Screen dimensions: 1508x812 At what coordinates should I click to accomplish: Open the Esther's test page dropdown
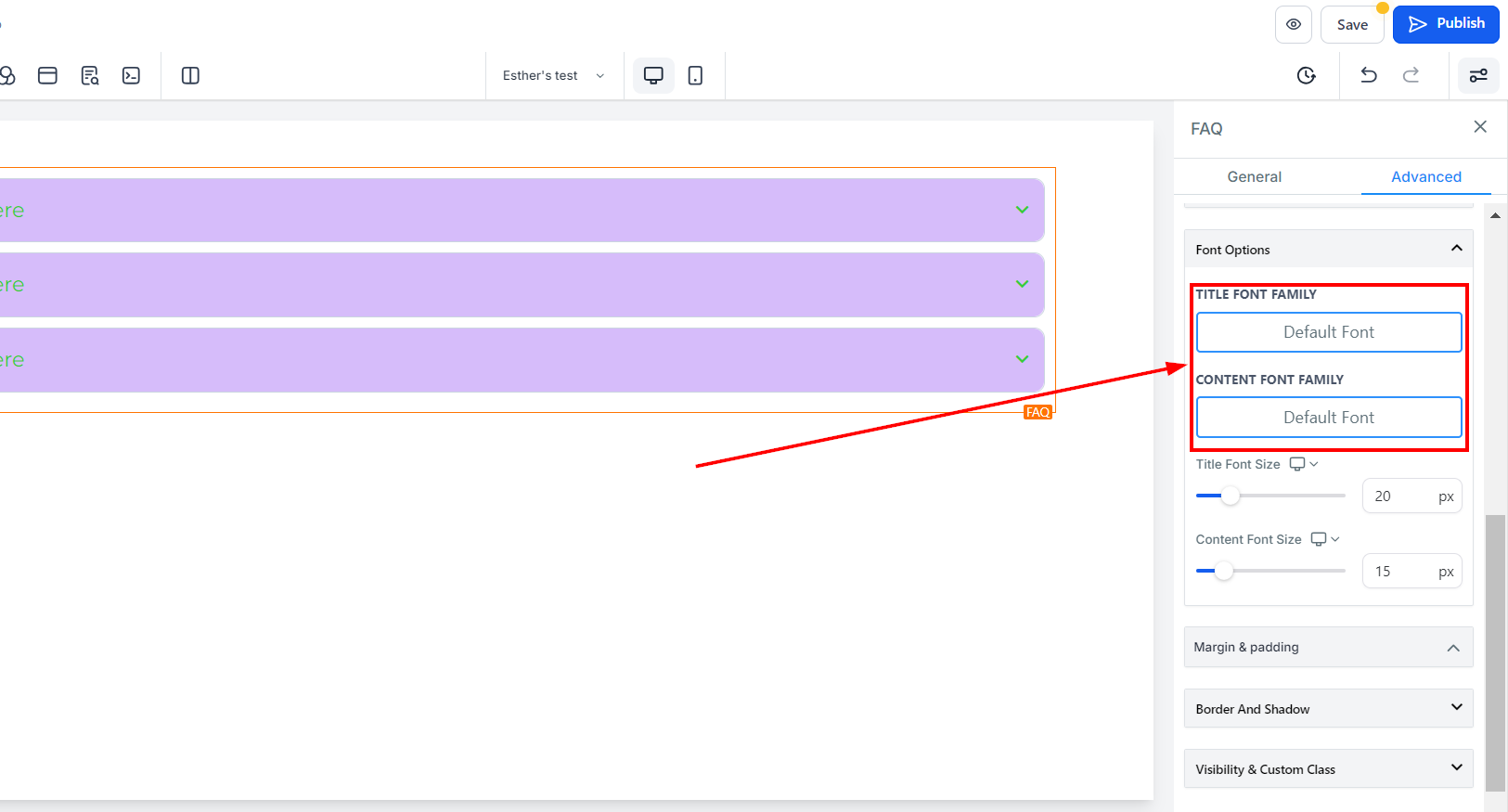[x=553, y=75]
